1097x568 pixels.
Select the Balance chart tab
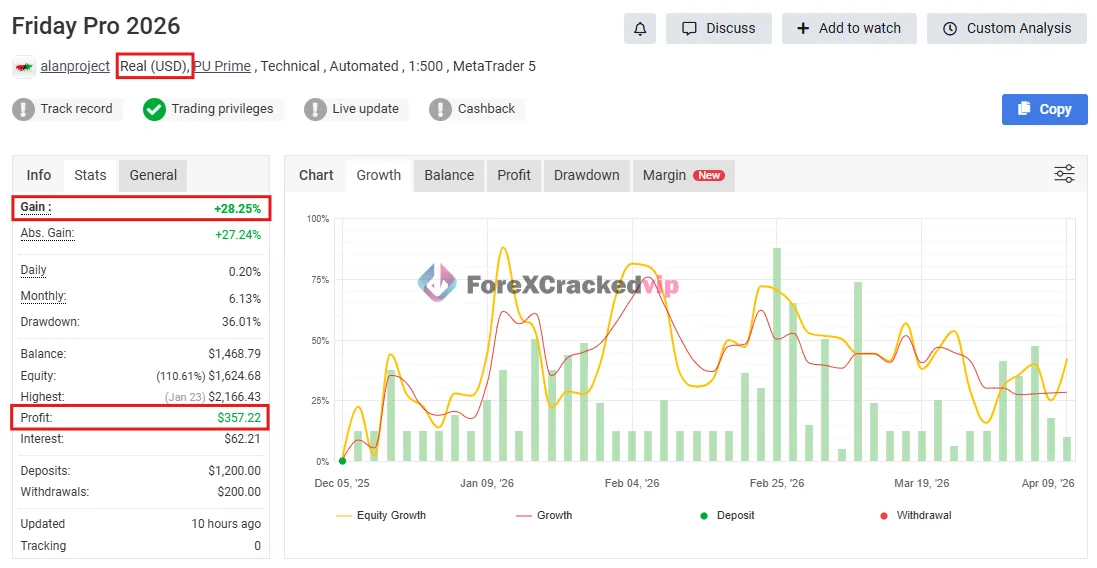click(x=449, y=175)
